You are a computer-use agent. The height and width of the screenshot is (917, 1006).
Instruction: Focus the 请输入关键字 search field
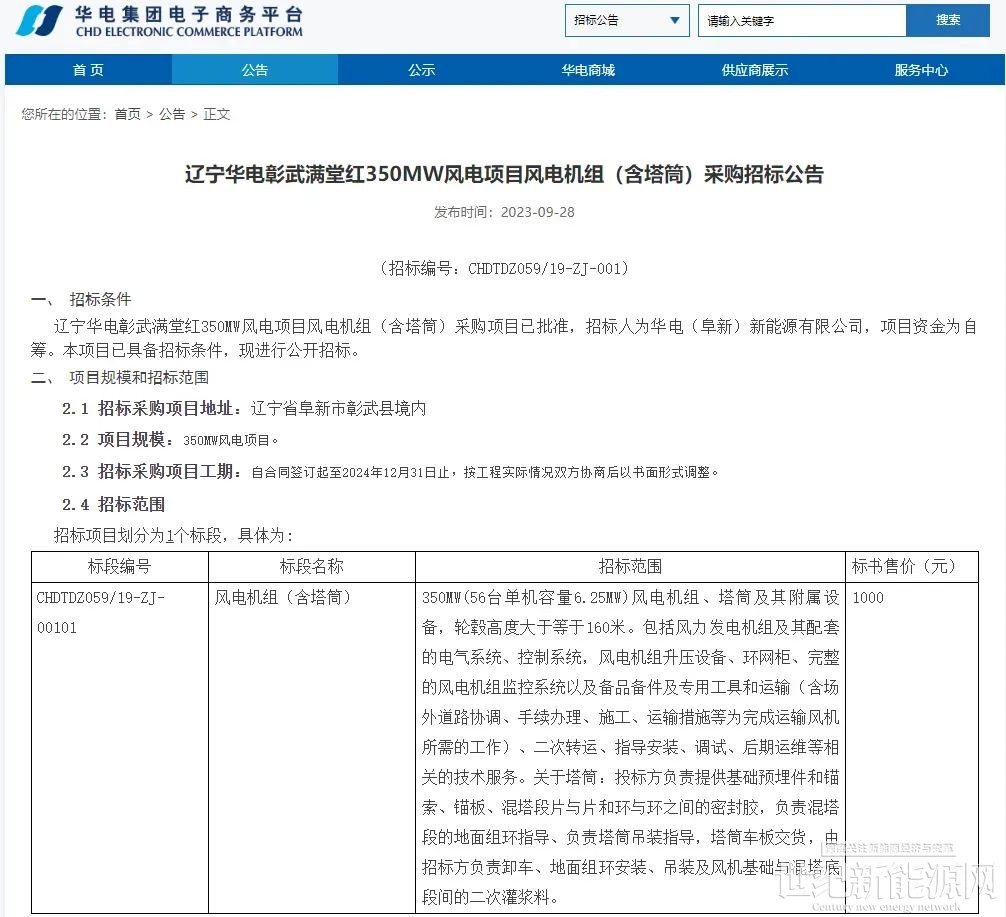tap(802, 21)
